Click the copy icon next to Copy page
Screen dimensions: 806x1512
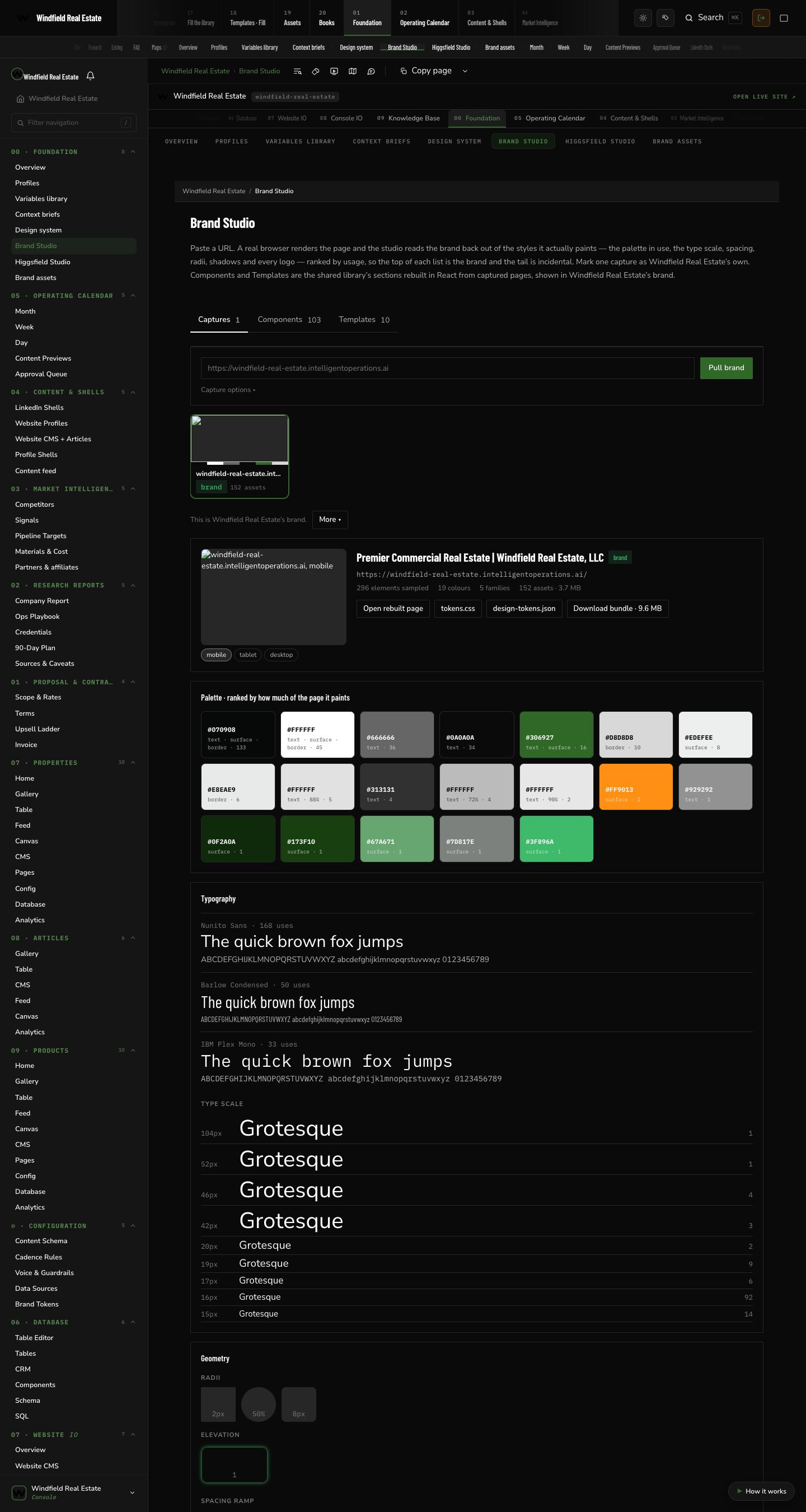tap(404, 71)
